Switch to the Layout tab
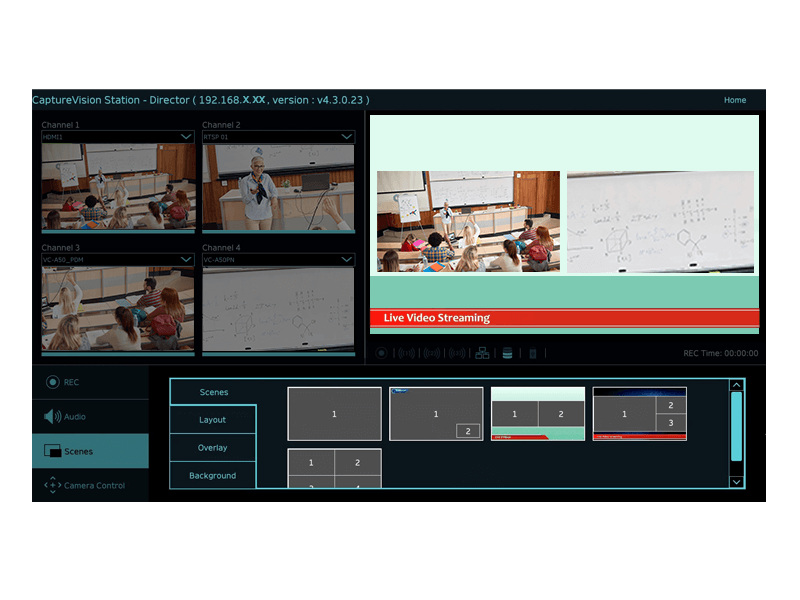The image size is (800, 600). [x=212, y=420]
